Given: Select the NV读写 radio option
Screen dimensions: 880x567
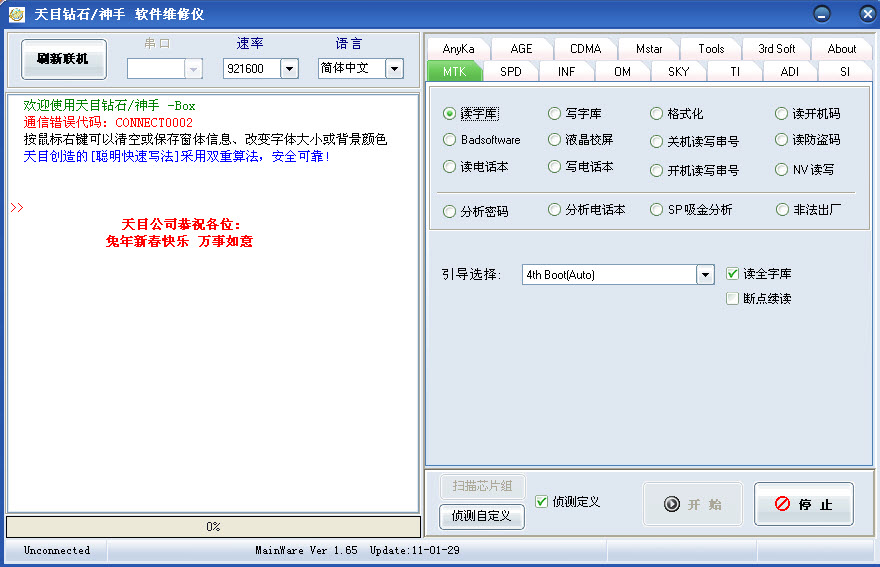Looking at the screenshot, I should point(804,169).
